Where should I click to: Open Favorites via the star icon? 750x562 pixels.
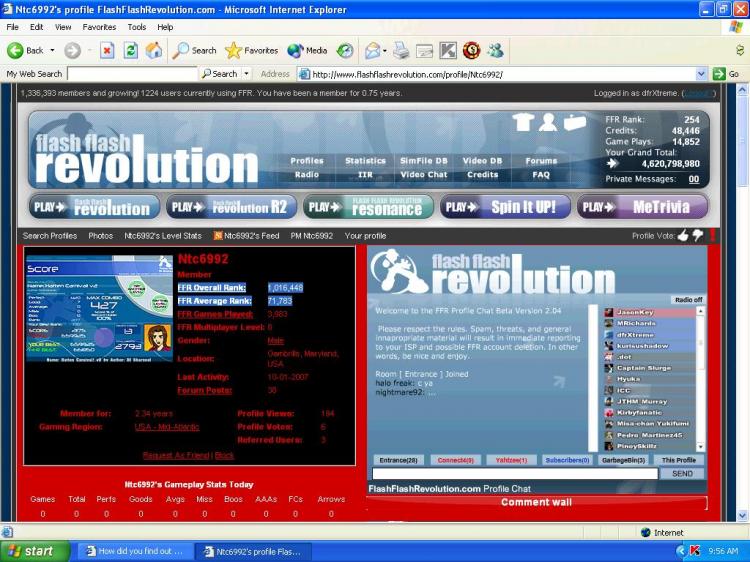(233, 50)
